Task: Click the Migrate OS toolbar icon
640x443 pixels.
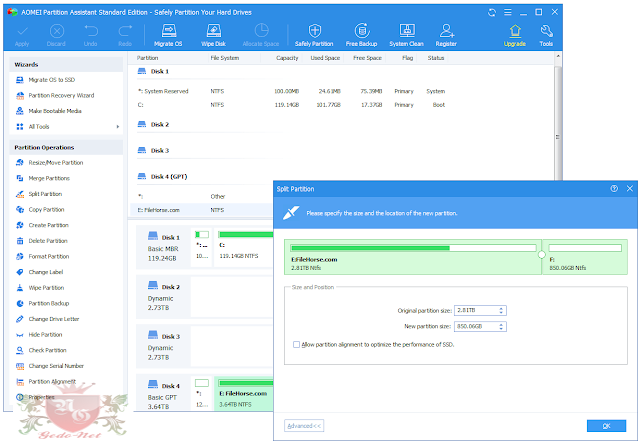Action: tap(168, 35)
